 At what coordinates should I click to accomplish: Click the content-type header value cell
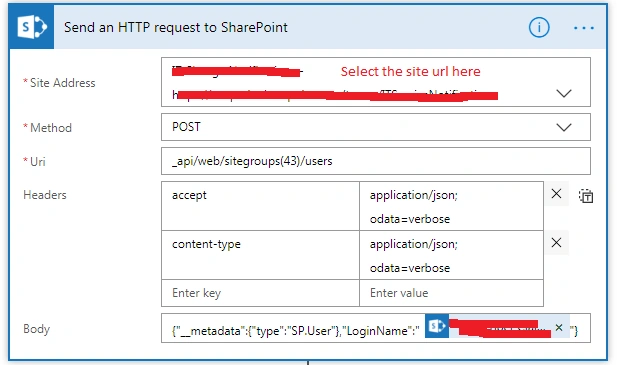point(451,255)
